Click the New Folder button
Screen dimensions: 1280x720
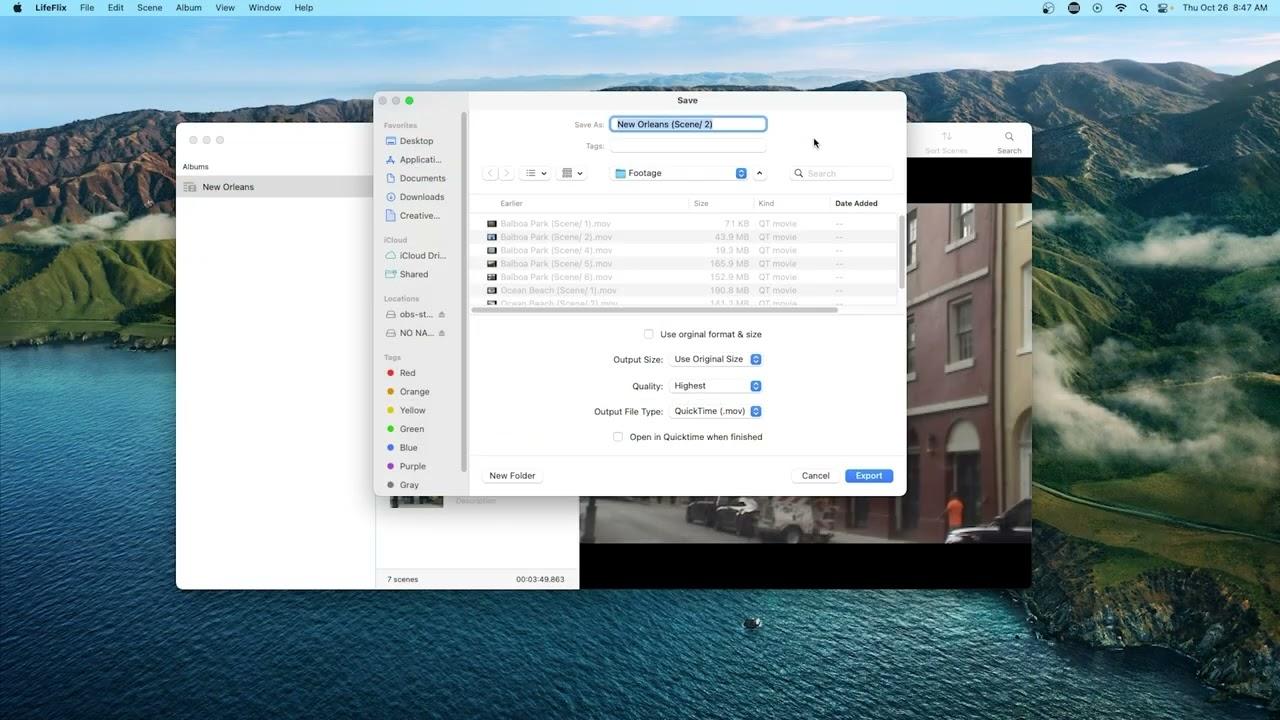point(512,476)
